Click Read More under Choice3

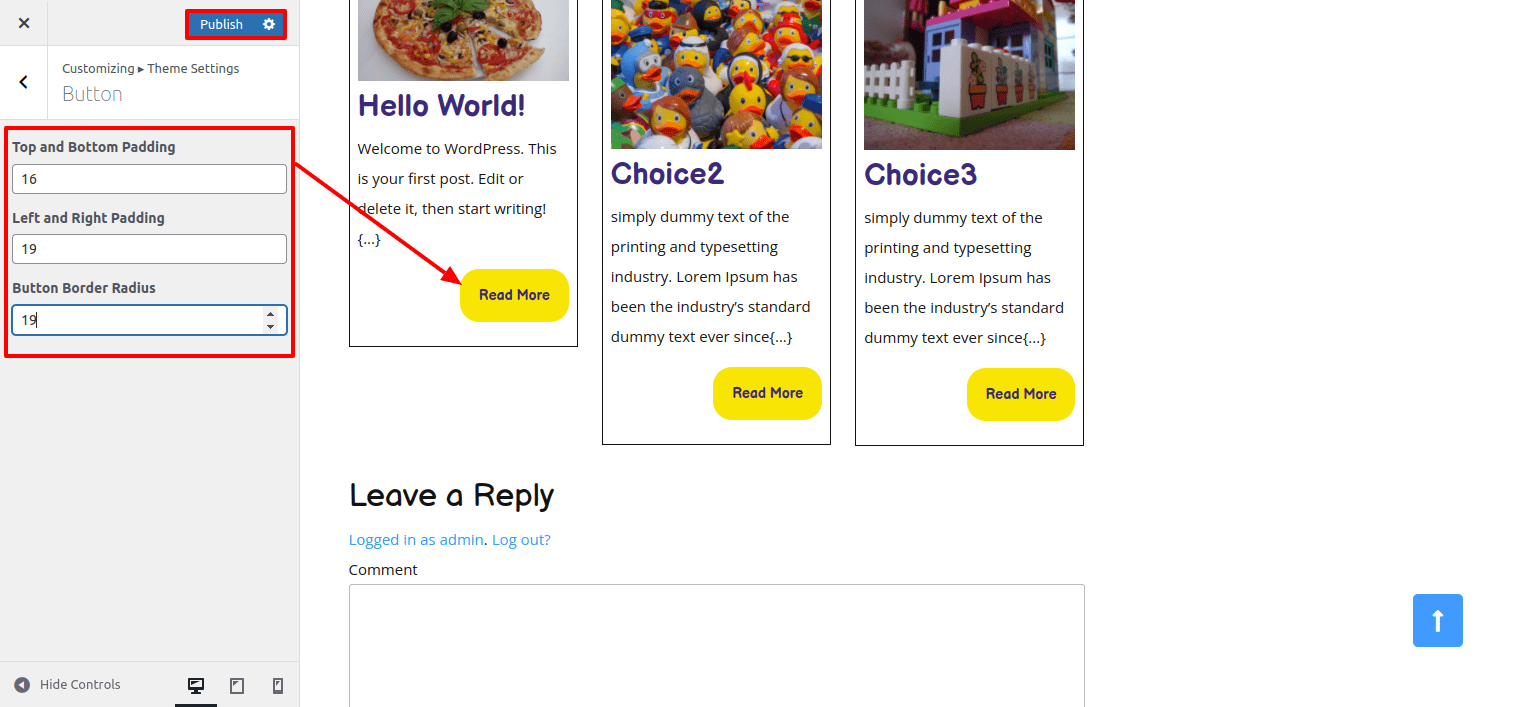1020,394
